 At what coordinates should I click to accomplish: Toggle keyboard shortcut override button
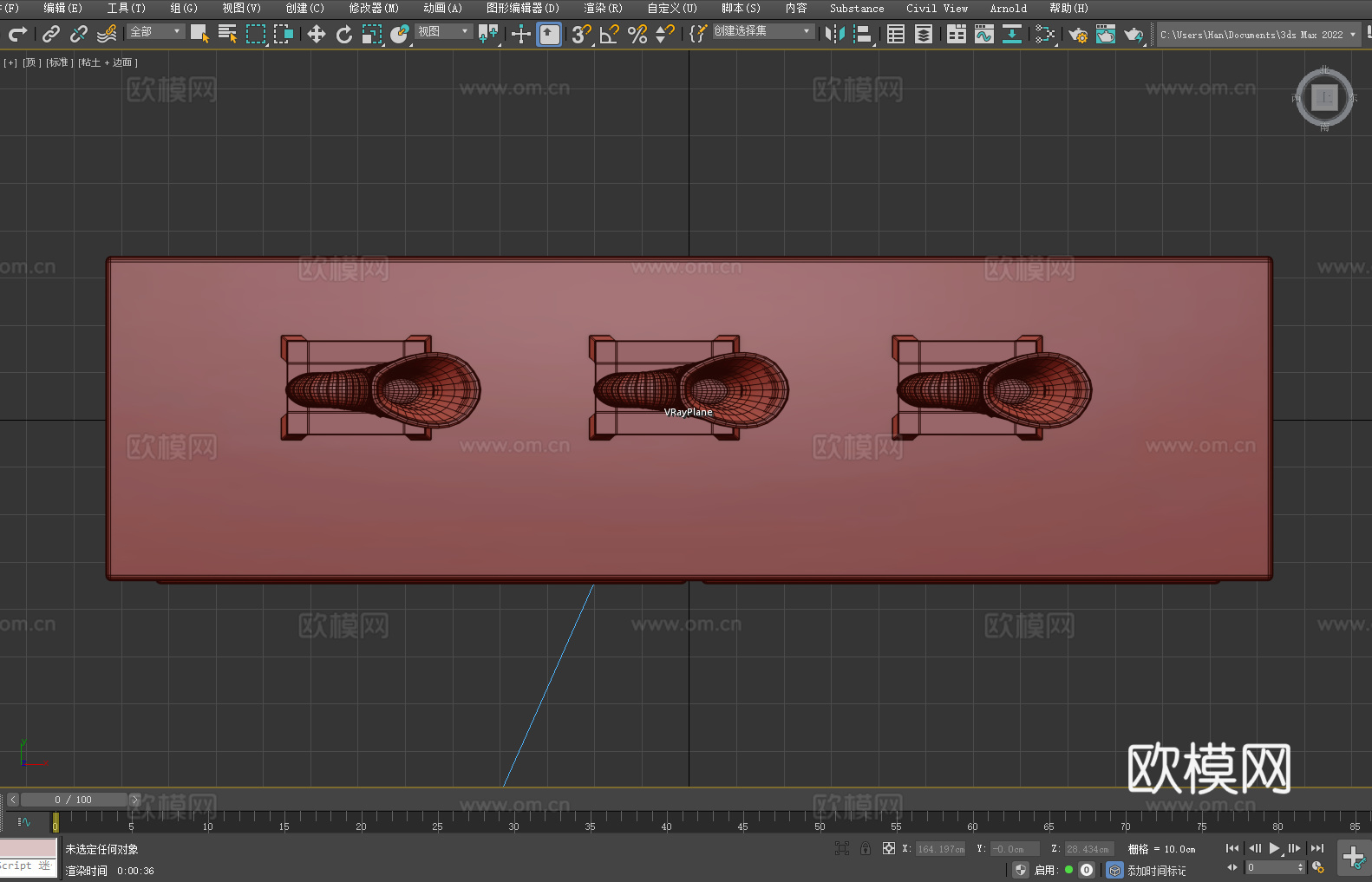549,34
